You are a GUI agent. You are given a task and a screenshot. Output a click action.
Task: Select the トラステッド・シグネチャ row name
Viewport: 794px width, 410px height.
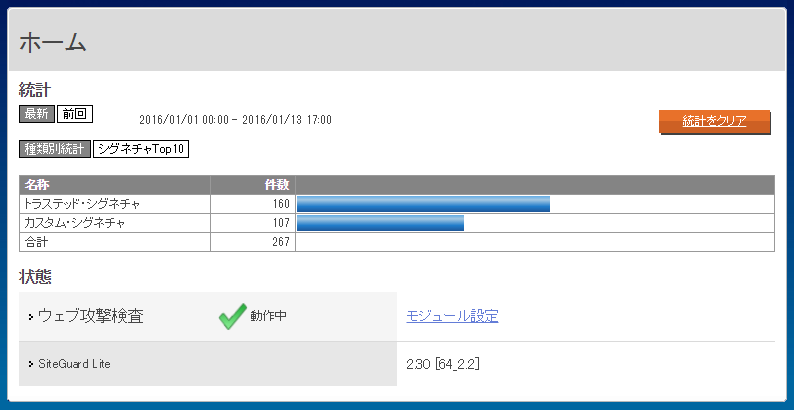tap(82, 204)
